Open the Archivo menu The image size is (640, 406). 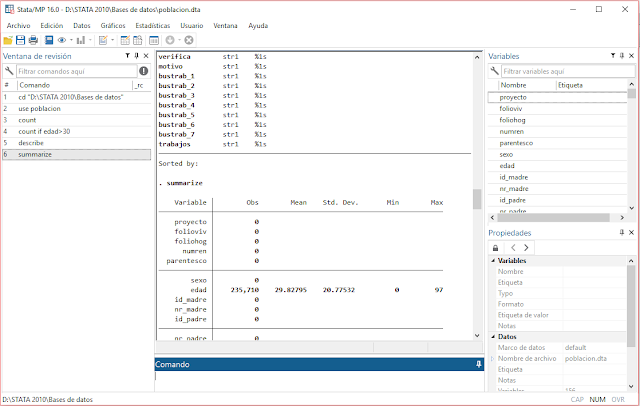[x=18, y=26]
